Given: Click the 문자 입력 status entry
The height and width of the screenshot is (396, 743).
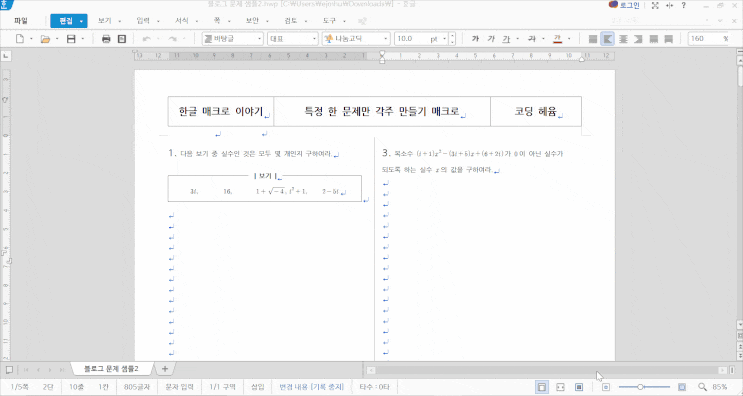Looking at the screenshot, I should pyautogui.click(x=180, y=387).
